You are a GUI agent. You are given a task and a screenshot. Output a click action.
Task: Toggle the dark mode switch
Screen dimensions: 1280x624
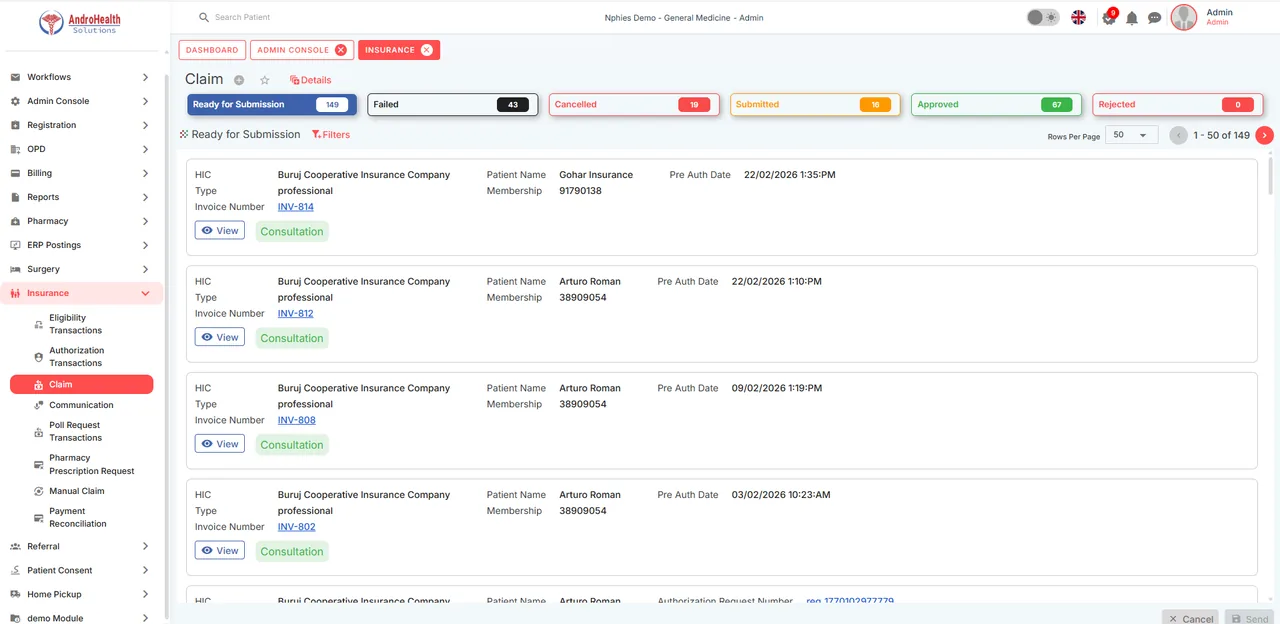click(x=1043, y=17)
